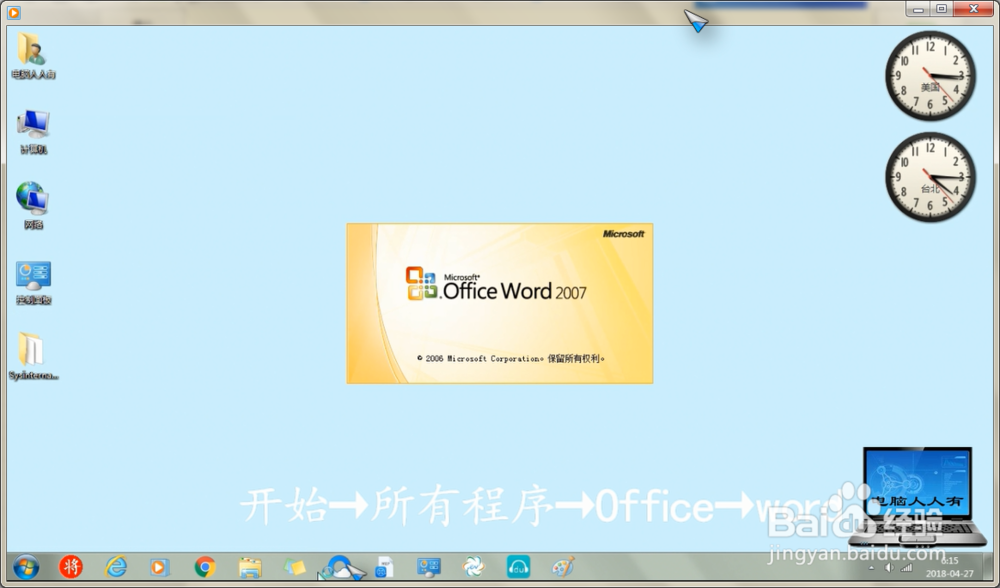Screen dimensions: 1000x588
Task: Open the pinwheel app taskbar icon
Action: [x=473, y=566]
